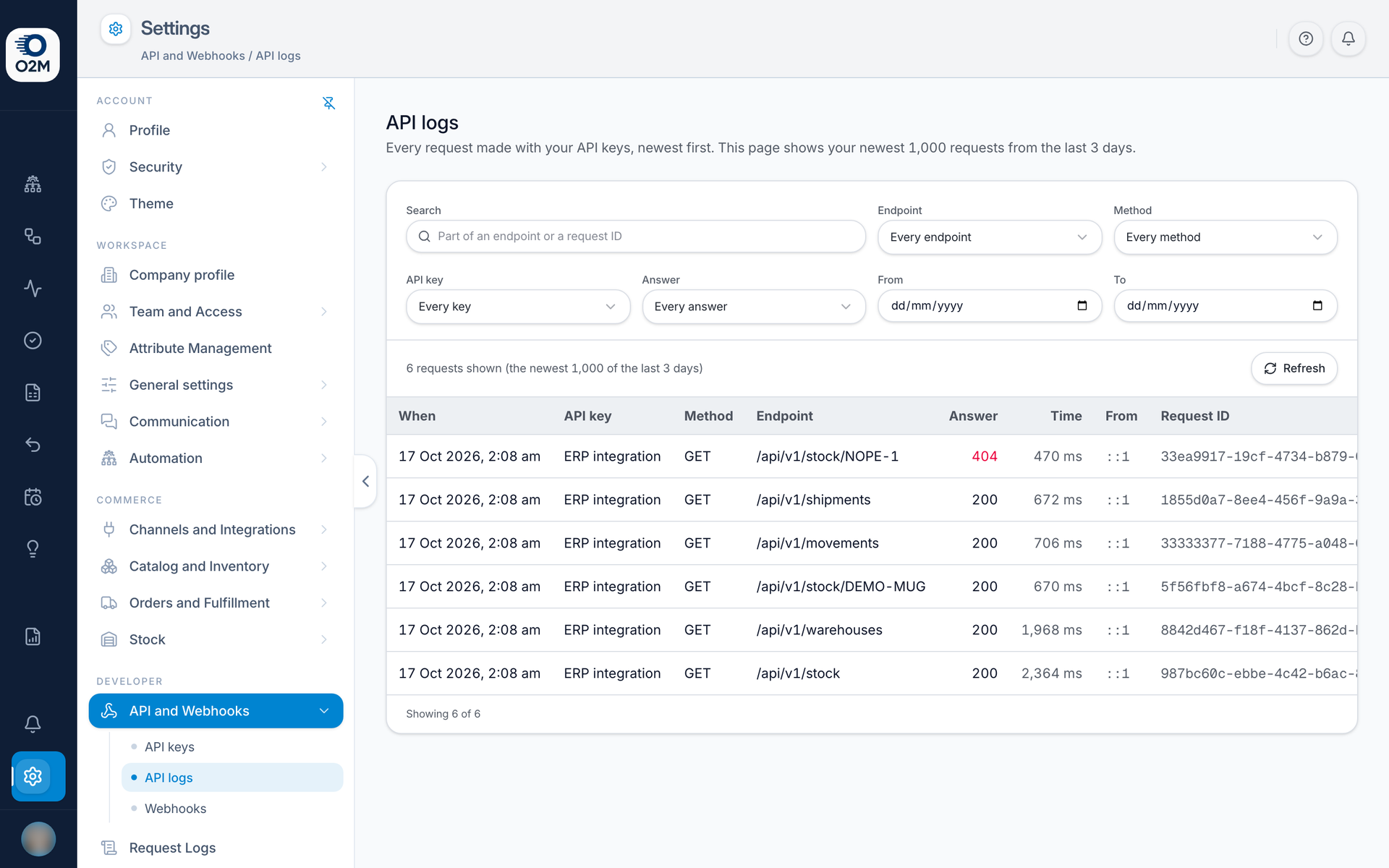The width and height of the screenshot is (1389, 868).
Task: Open the Every method dropdown
Action: (x=1225, y=237)
